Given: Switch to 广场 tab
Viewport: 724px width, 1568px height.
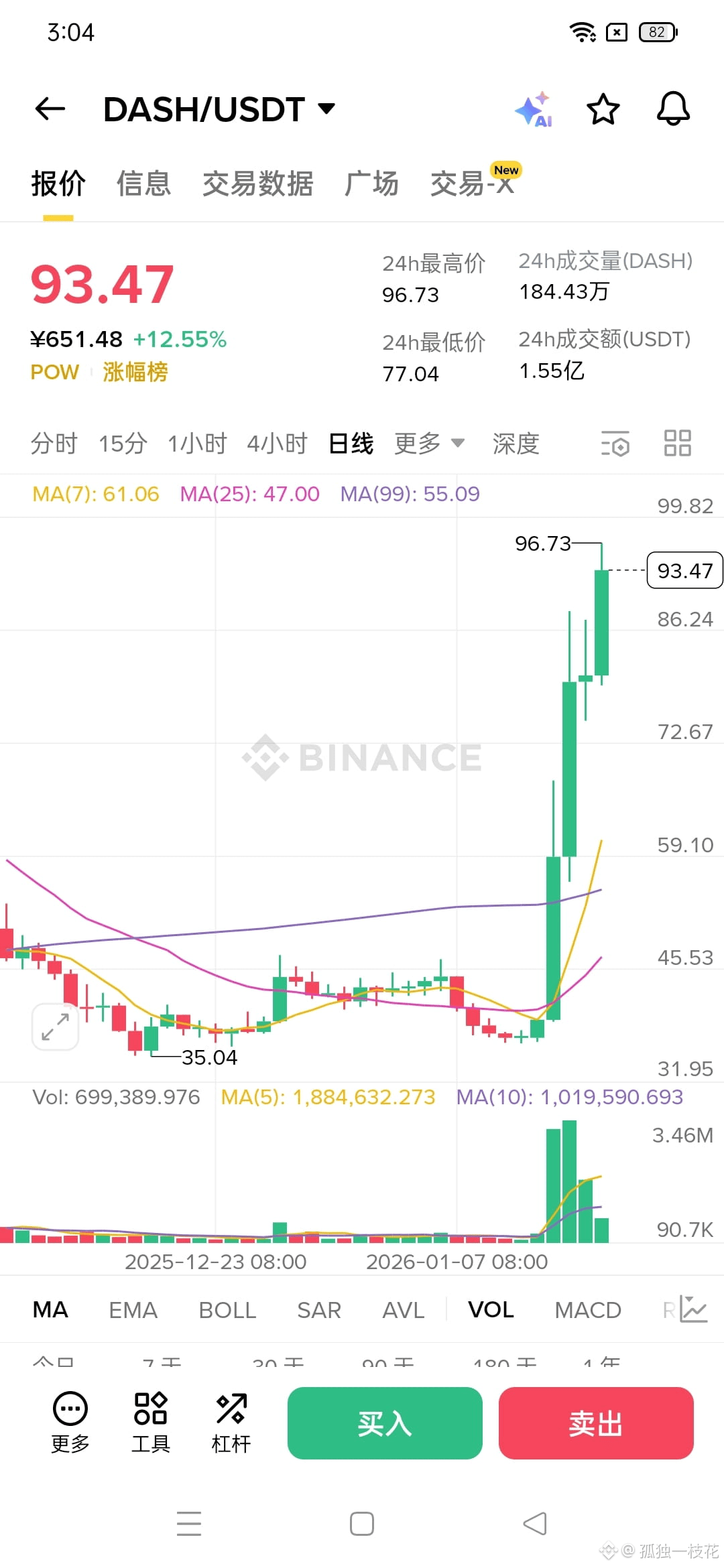Looking at the screenshot, I should coord(371,184).
